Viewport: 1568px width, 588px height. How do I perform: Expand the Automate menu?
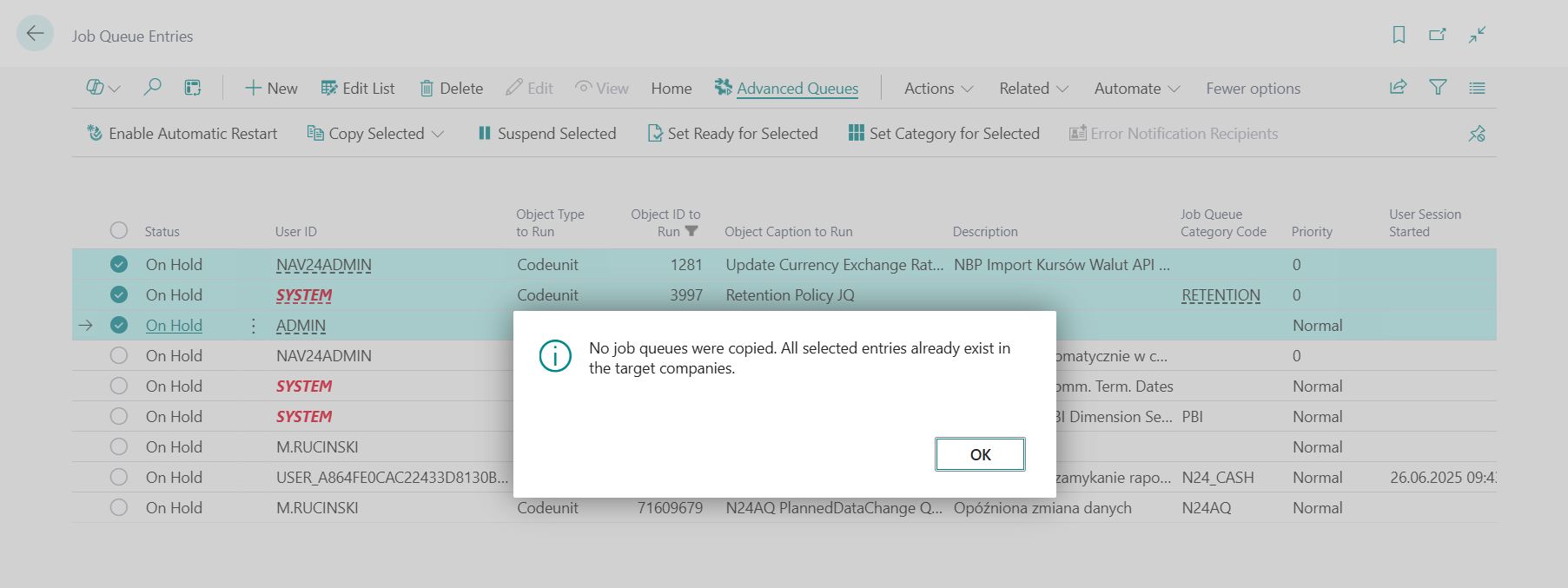click(x=1137, y=88)
